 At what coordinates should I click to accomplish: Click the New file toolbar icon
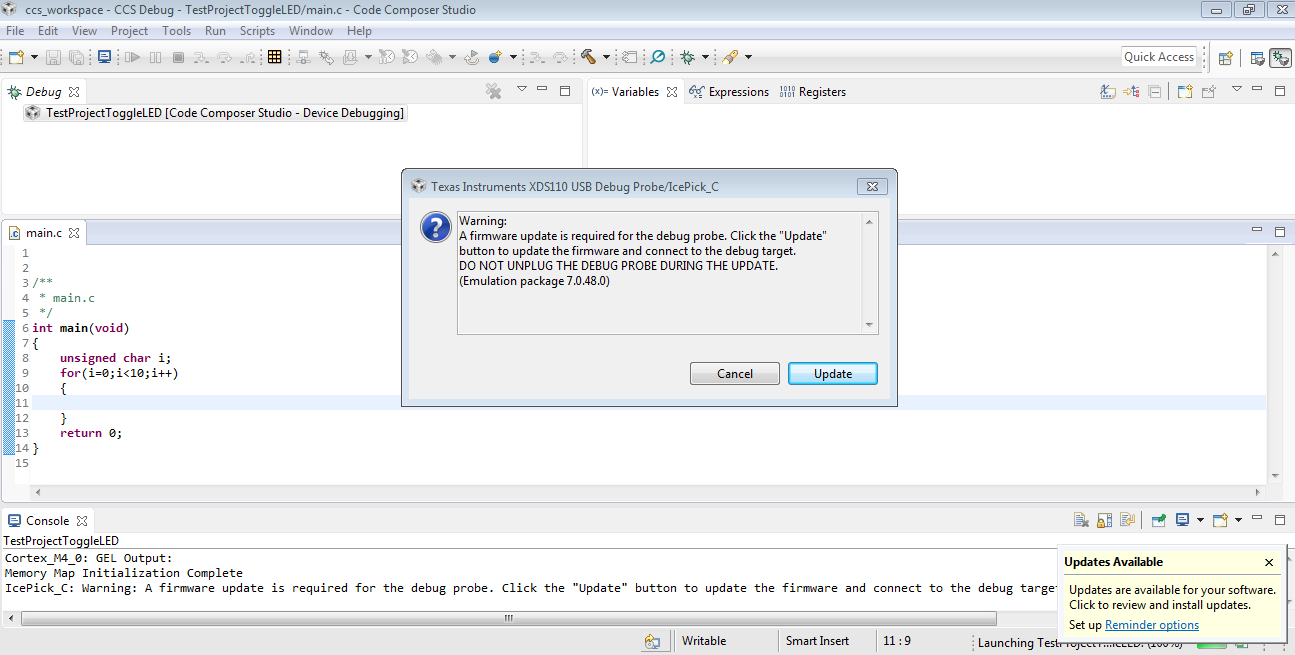(x=16, y=57)
